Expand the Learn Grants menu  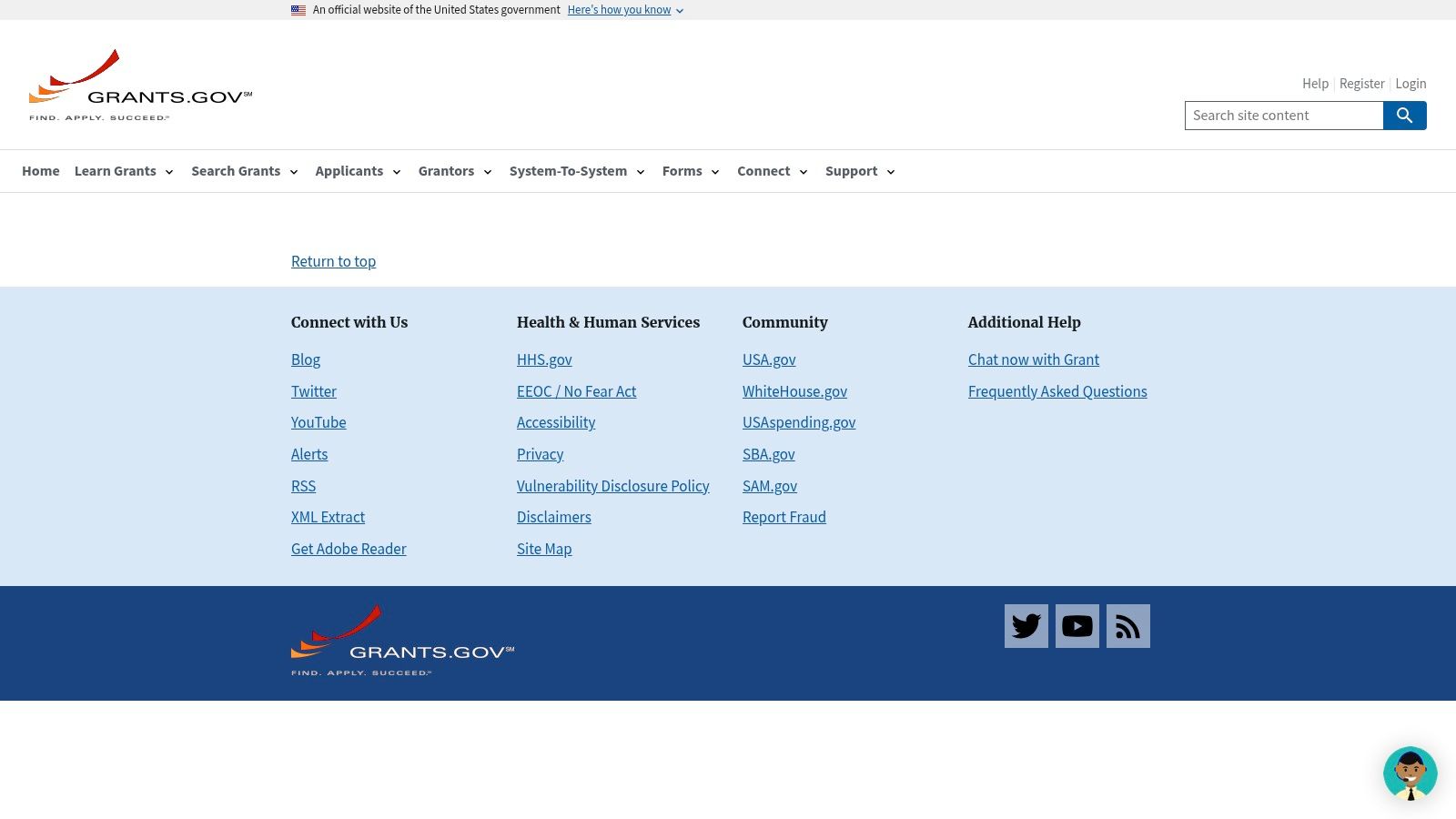[124, 171]
